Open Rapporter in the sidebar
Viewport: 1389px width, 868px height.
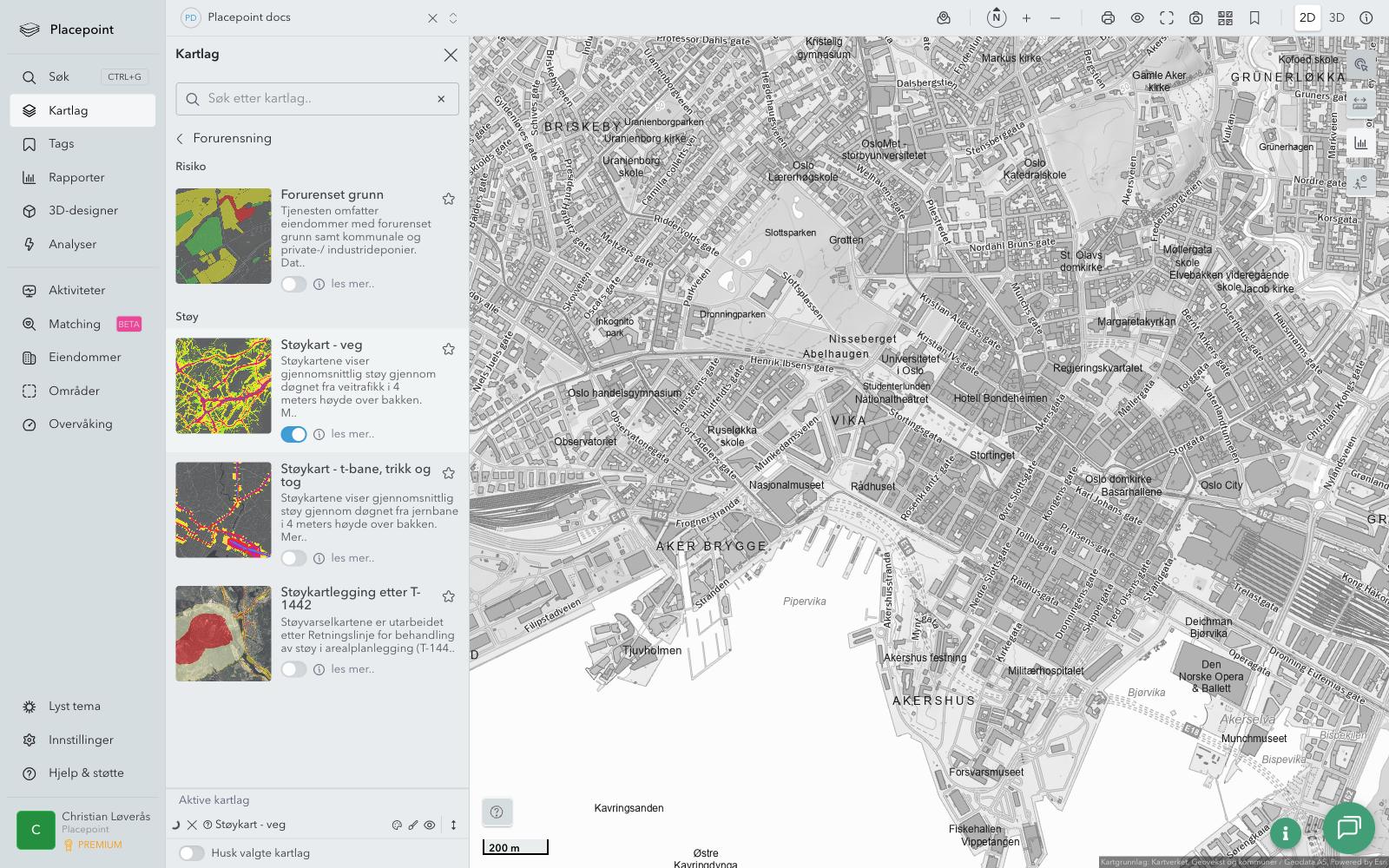(76, 178)
